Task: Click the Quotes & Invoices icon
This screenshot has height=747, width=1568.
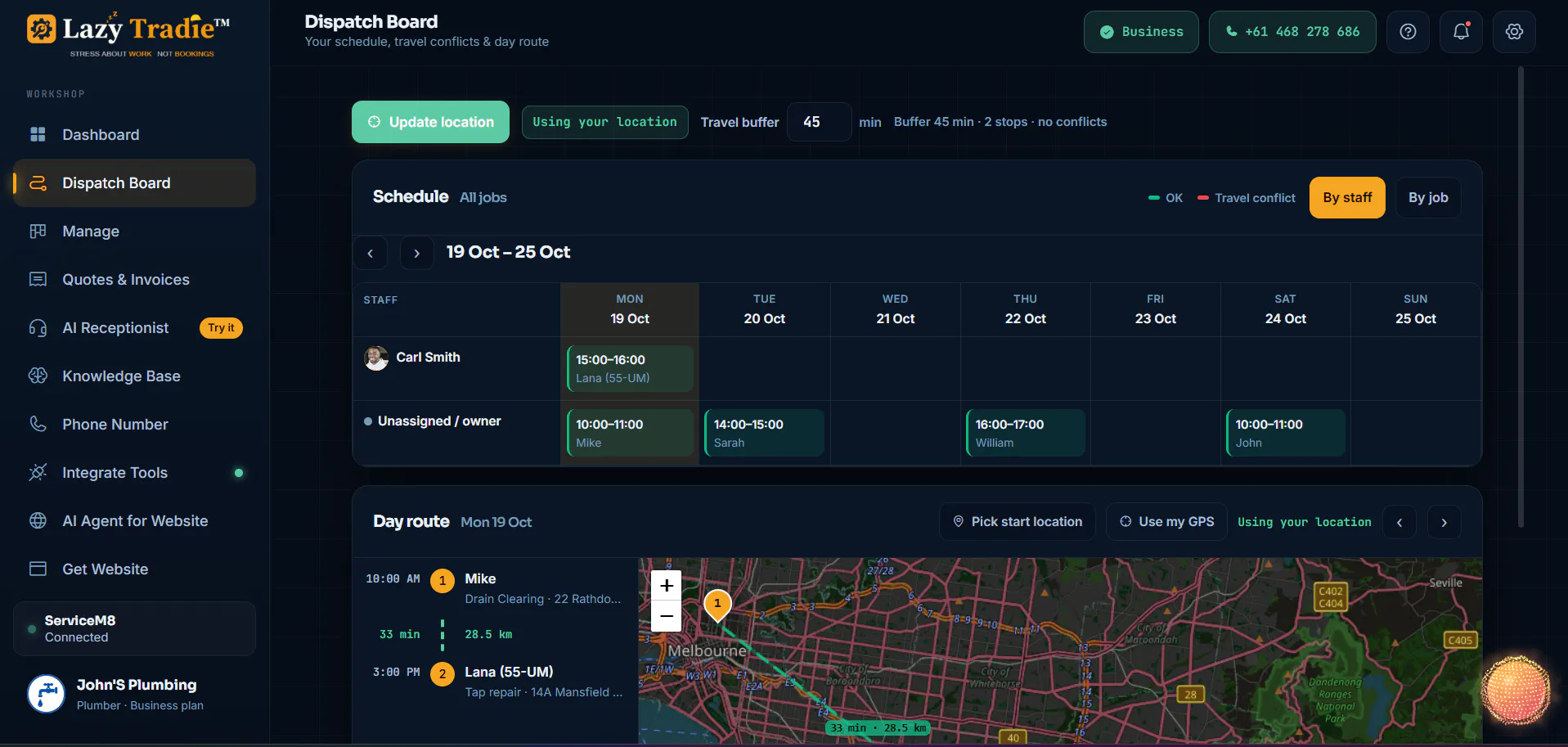Action: [x=38, y=279]
